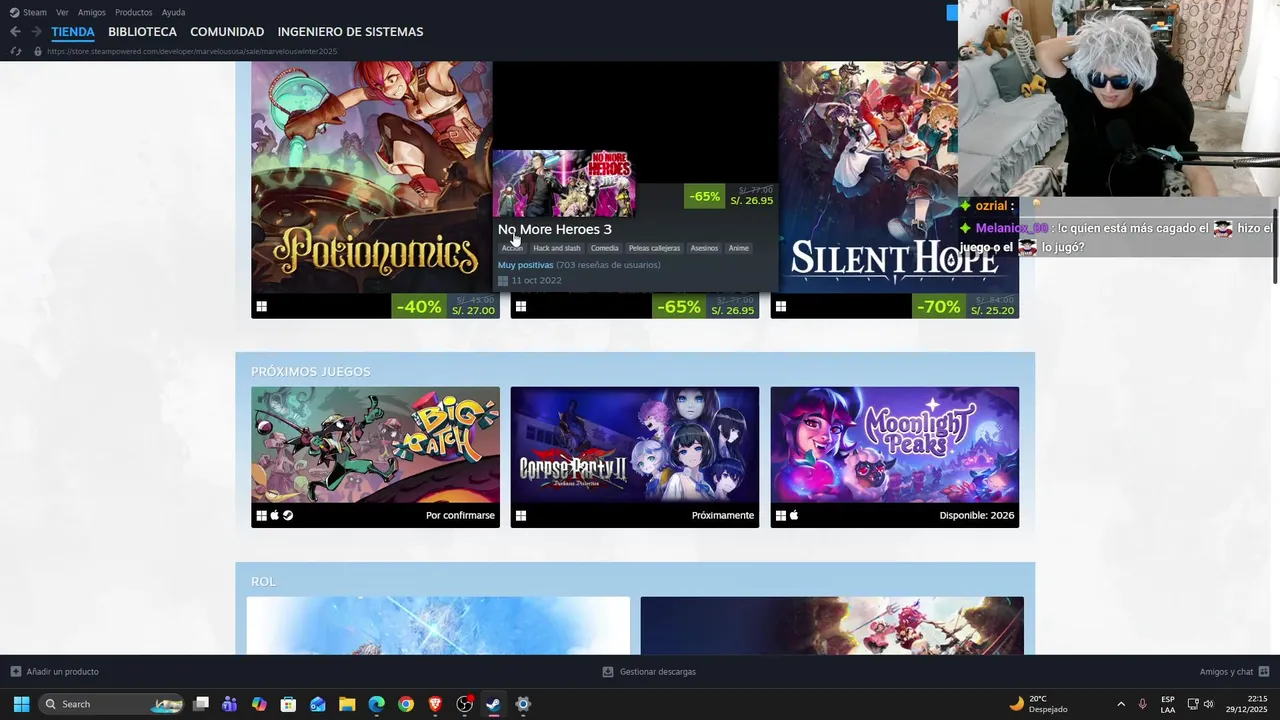Open Brave browser from the taskbar

pos(435,704)
